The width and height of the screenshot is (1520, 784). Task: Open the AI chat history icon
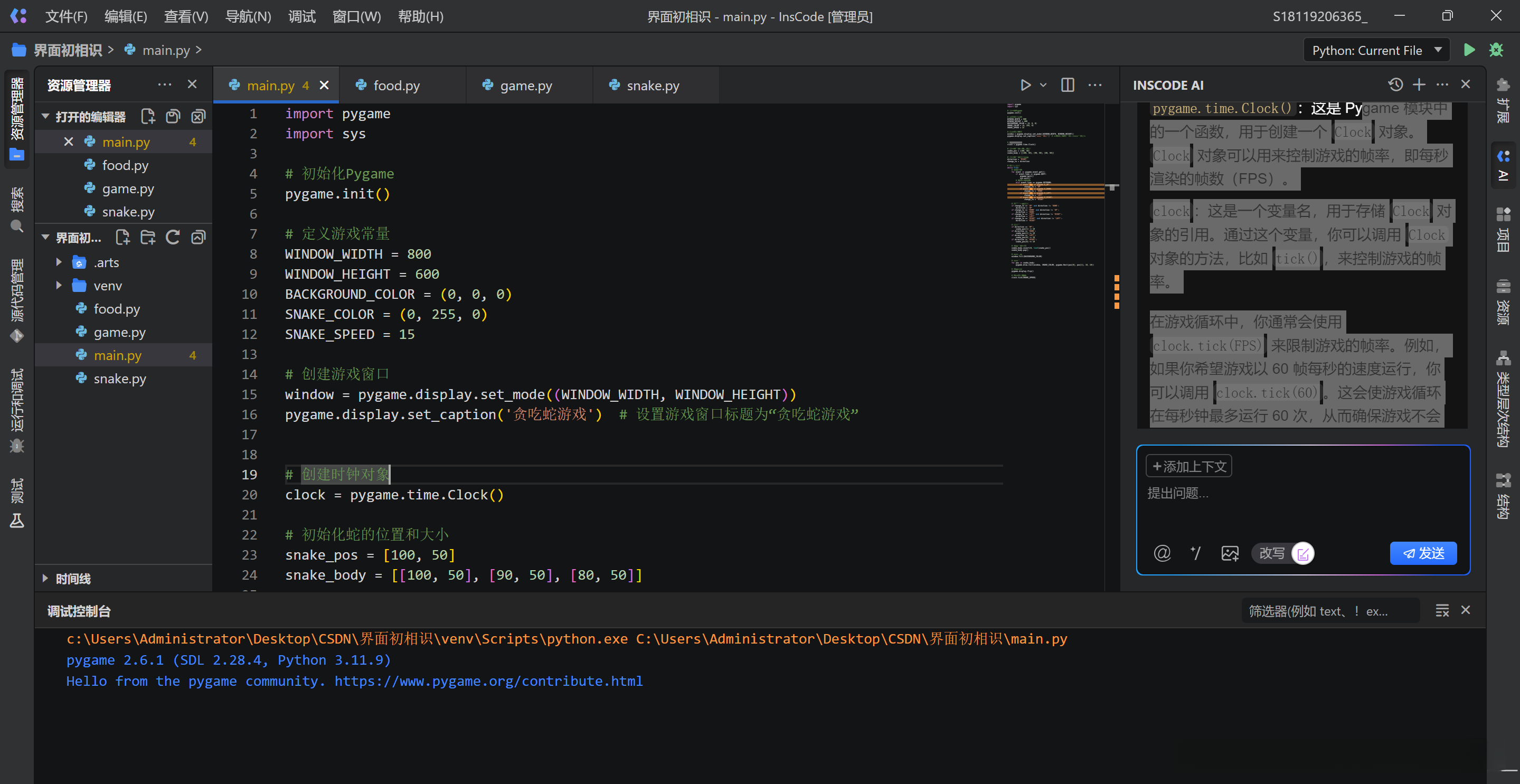pos(1395,84)
